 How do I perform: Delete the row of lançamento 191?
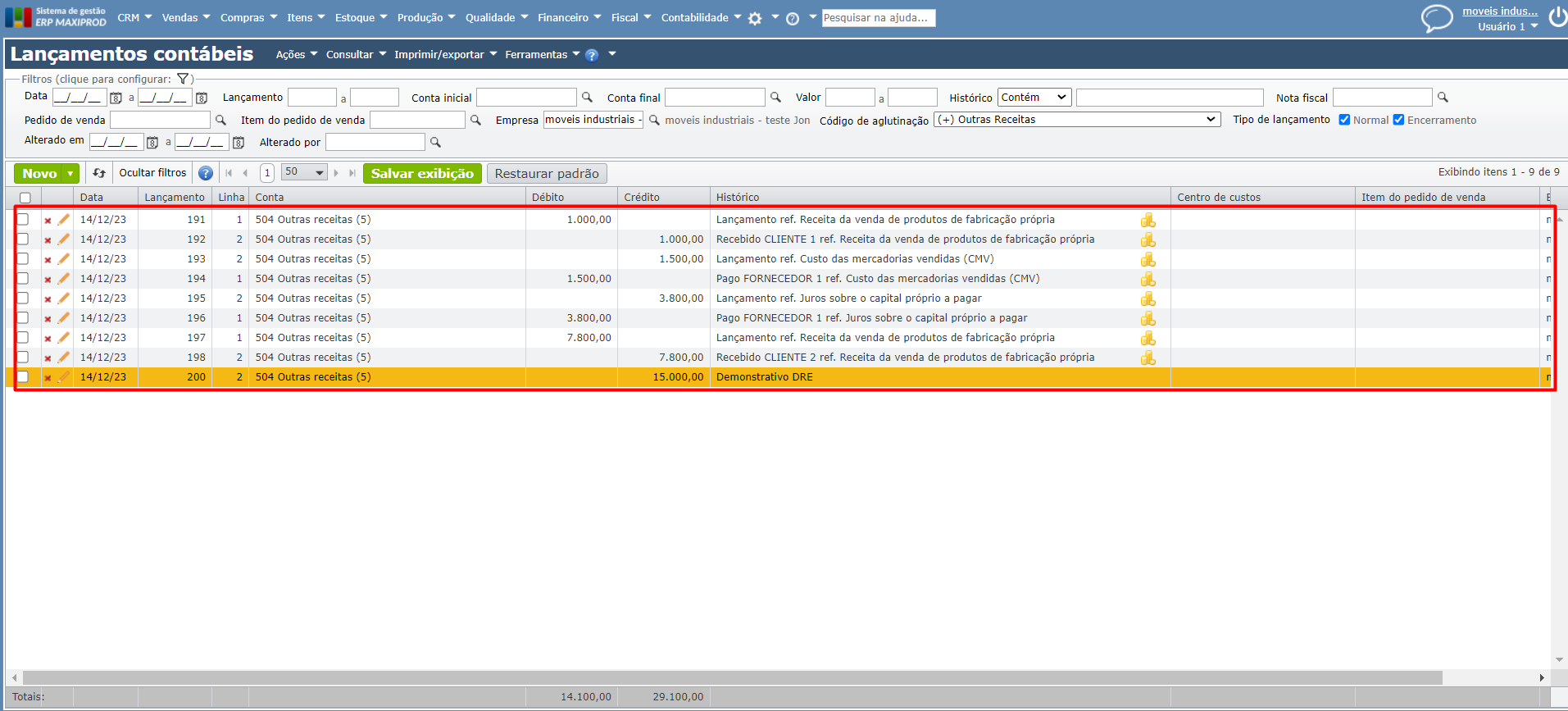point(48,220)
